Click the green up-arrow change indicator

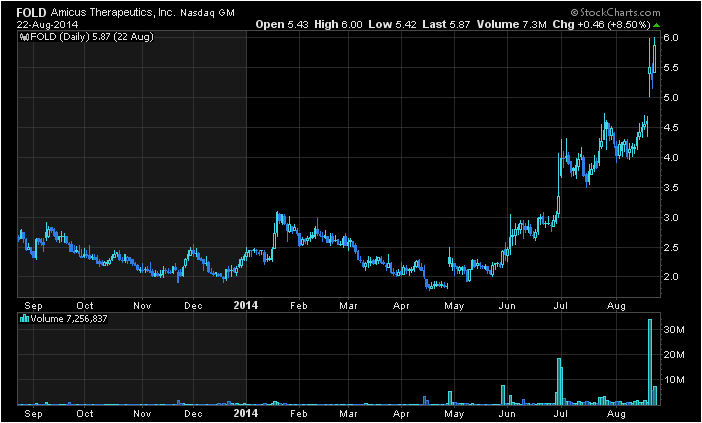click(656, 25)
